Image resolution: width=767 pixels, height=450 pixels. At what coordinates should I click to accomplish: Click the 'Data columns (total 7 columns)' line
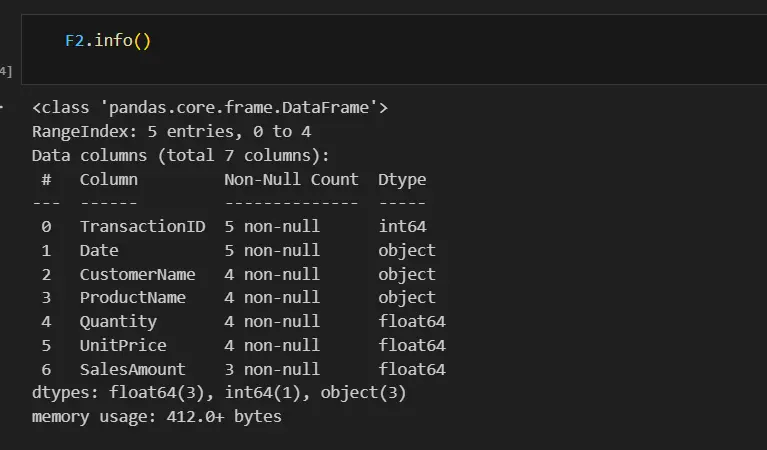(180, 155)
